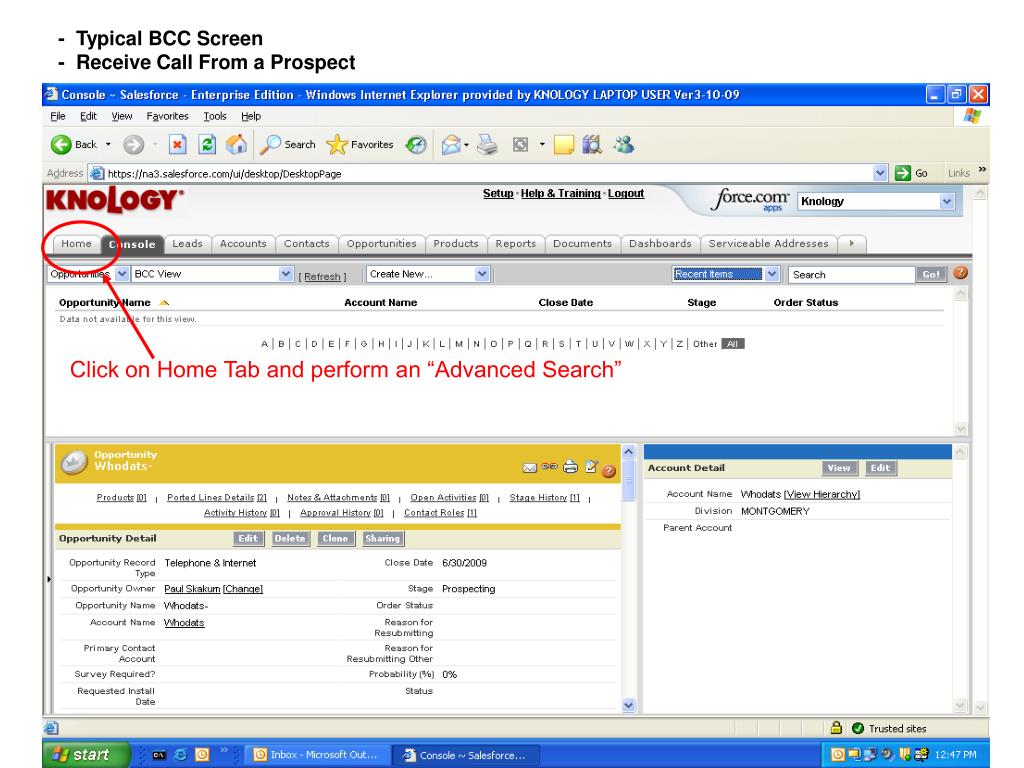Open the Opportunities tab
Viewport: 1024px width, 768px height.
pos(381,244)
